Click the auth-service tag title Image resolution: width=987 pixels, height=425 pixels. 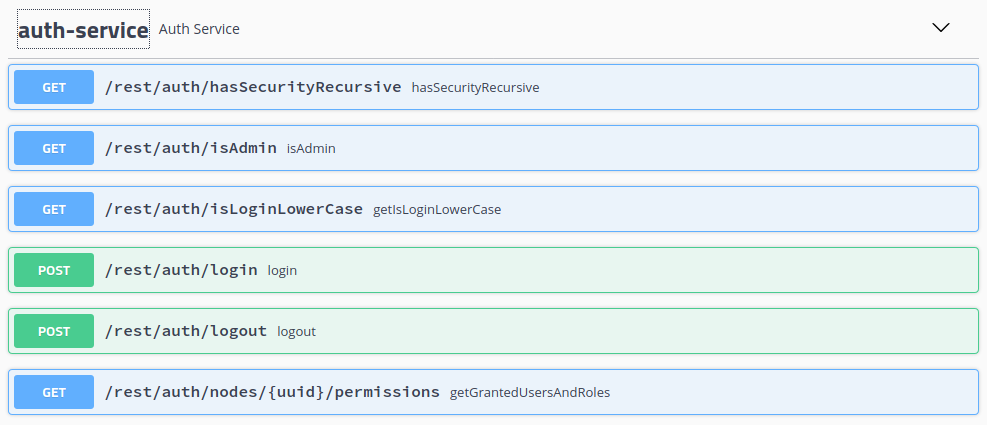pyautogui.click(x=83, y=30)
